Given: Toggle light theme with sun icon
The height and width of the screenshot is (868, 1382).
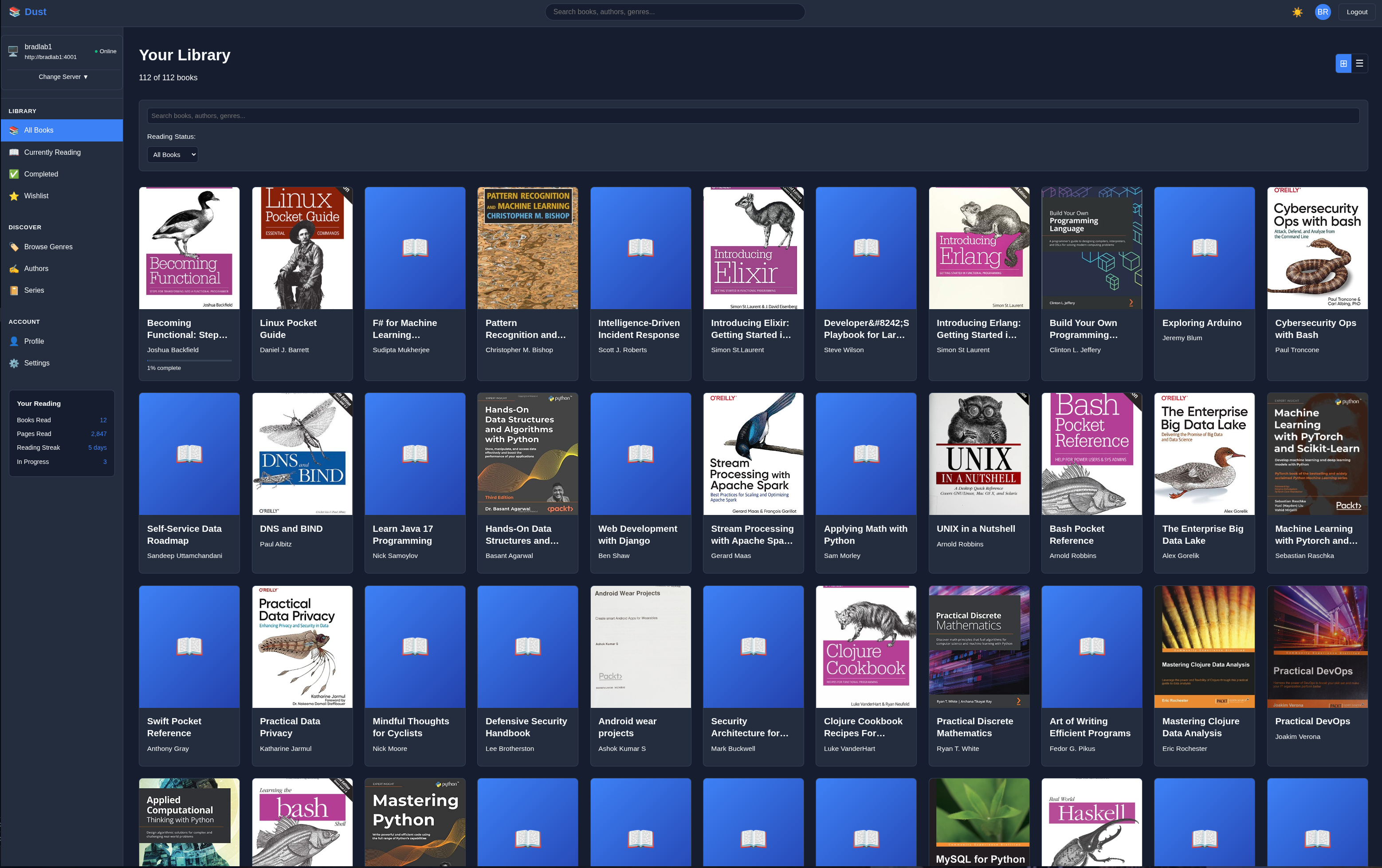Looking at the screenshot, I should [1297, 12].
